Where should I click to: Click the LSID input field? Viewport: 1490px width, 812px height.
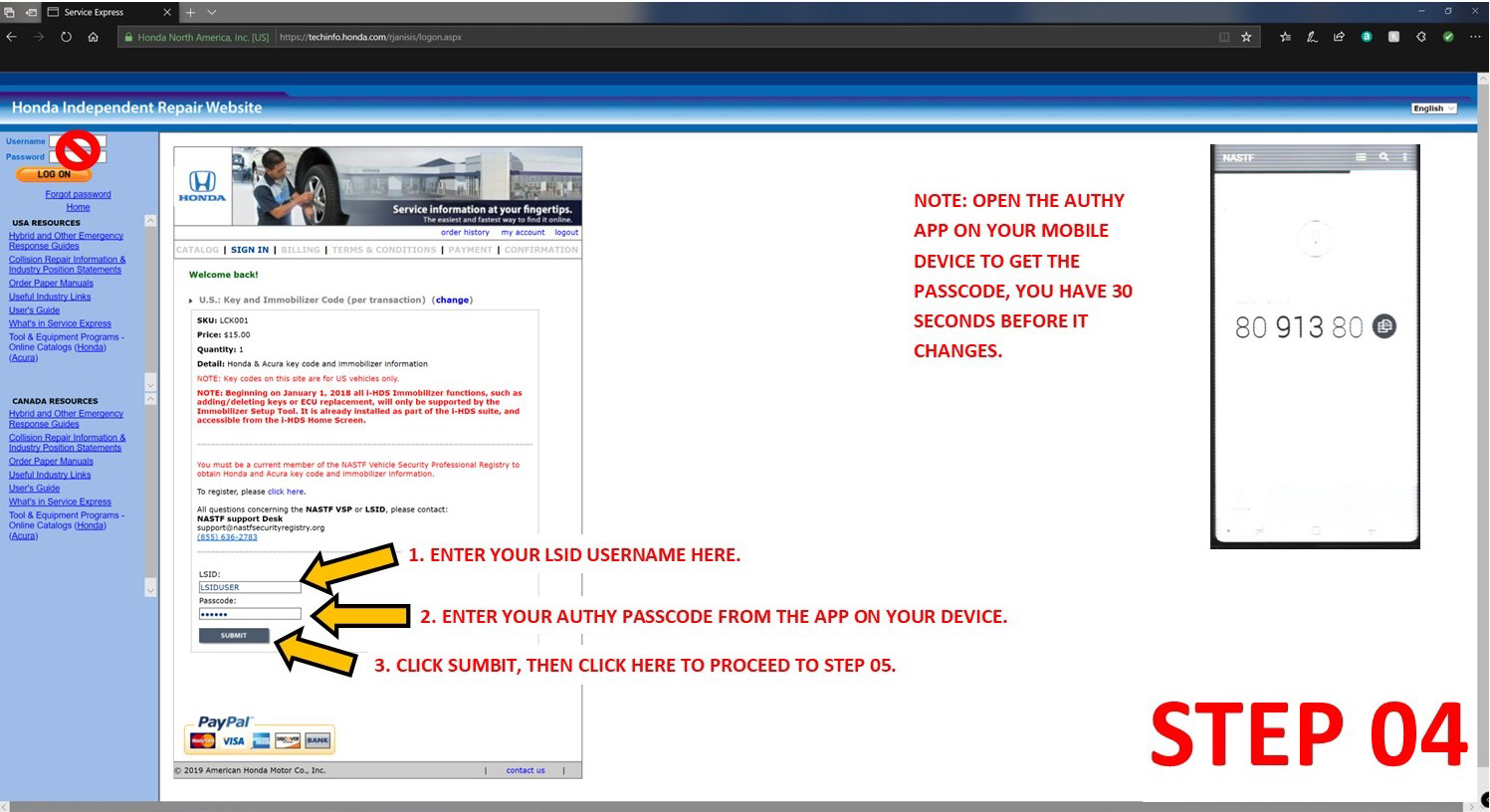(249, 587)
